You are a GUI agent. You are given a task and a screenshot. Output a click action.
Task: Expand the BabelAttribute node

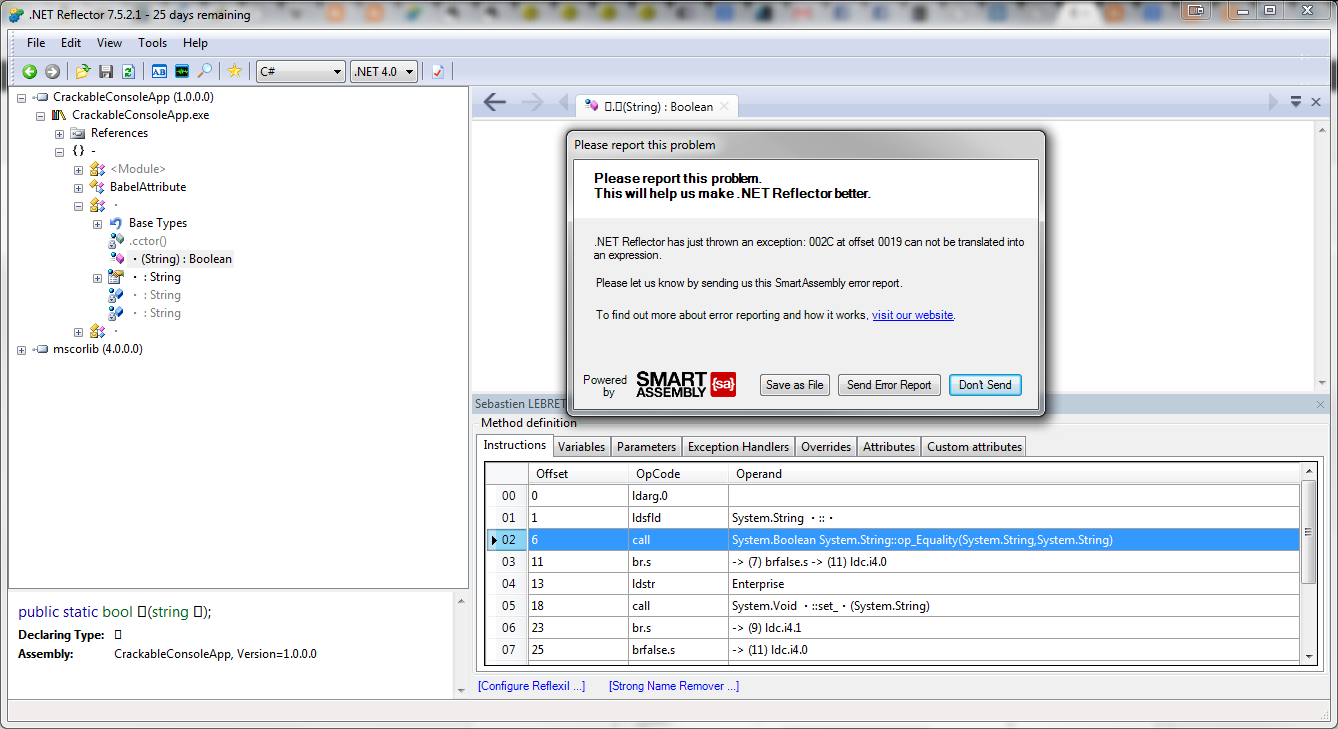(x=79, y=188)
